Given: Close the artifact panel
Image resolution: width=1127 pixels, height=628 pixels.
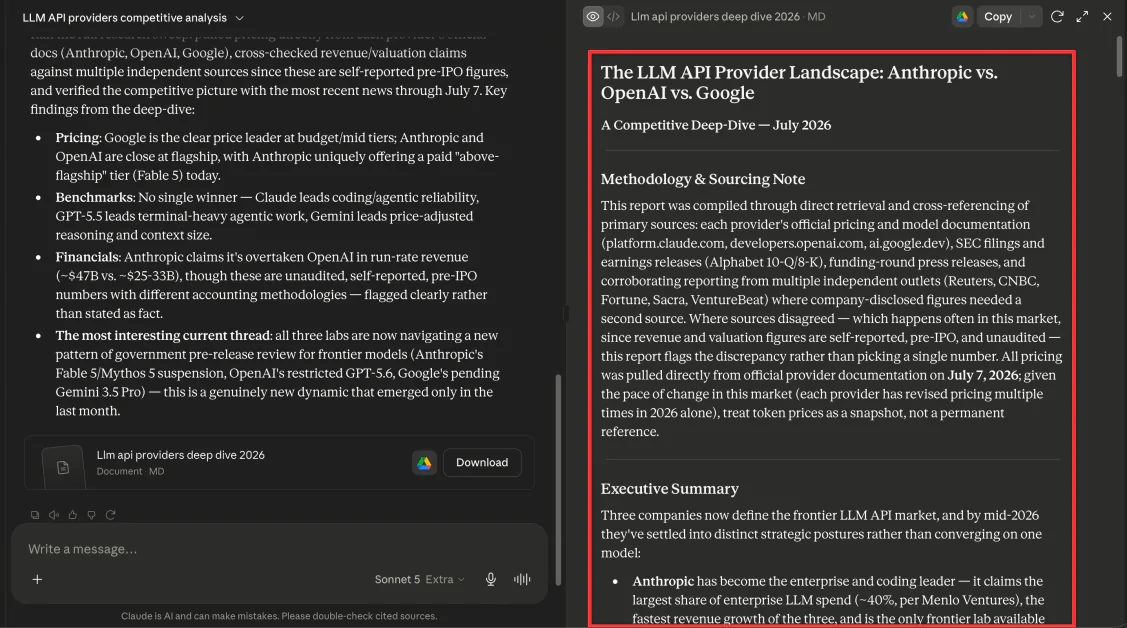Looking at the screenshot, I should [x=1107, y=17].
